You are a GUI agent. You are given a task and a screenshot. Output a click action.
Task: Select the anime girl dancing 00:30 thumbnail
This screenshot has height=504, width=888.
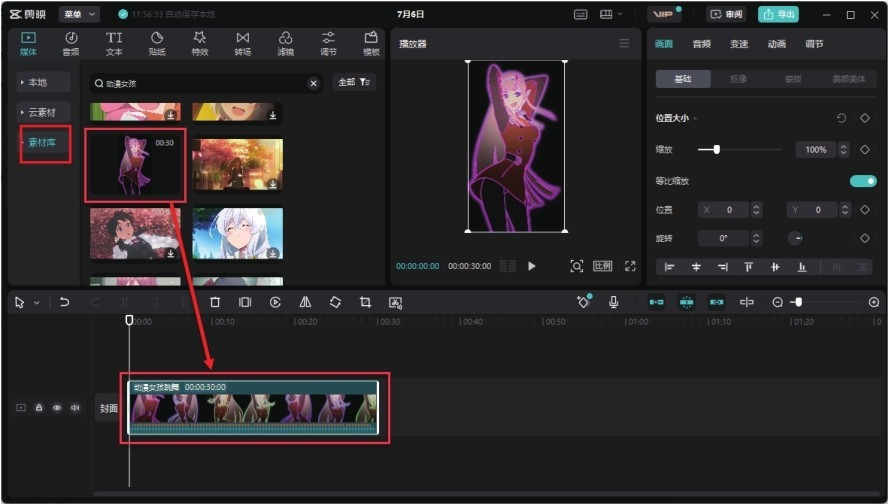coord(135,165)
